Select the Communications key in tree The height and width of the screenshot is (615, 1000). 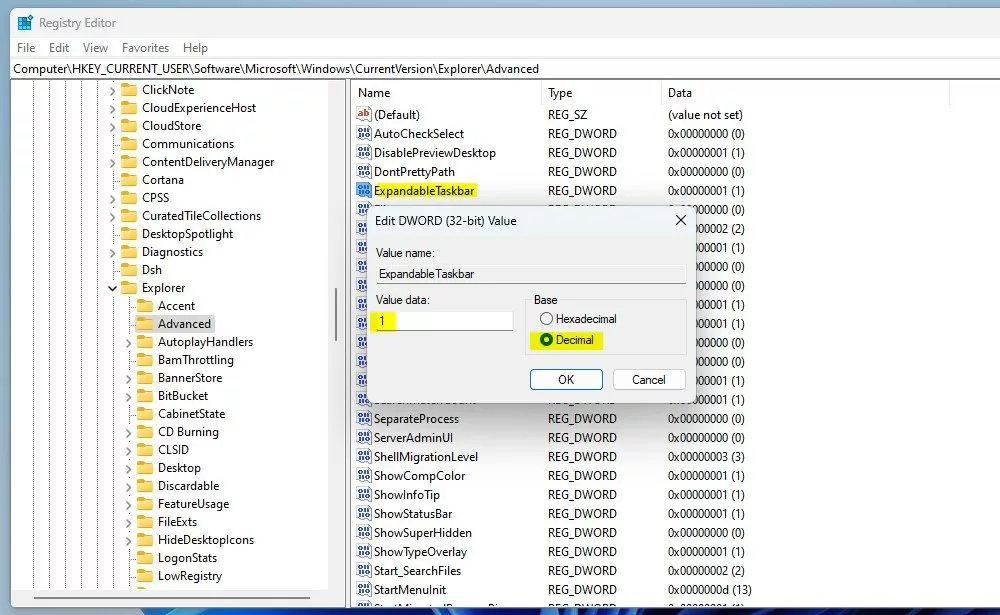(188, 144)
